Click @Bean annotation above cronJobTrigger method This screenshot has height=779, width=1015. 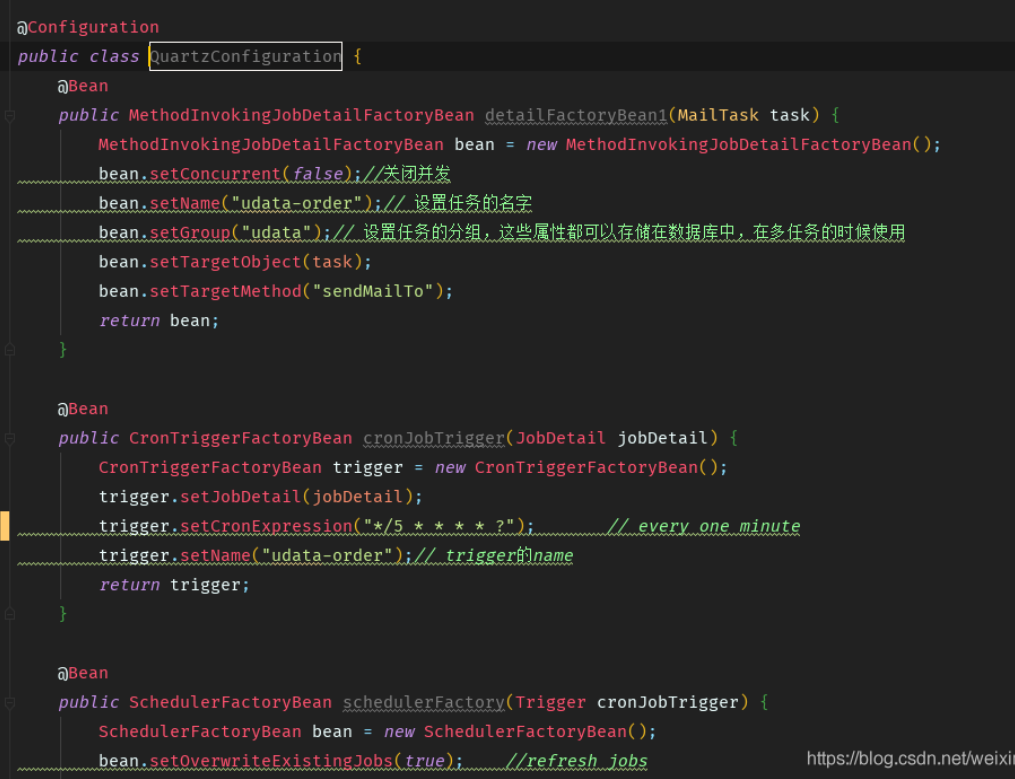83,409
